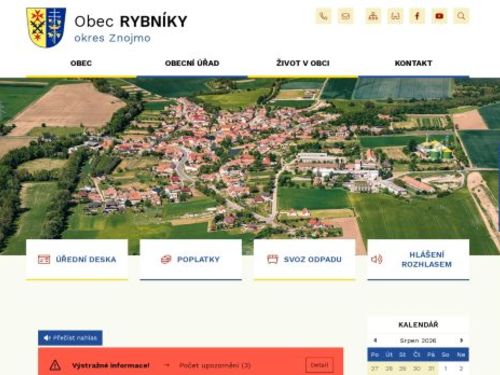This screenshot has height=375, width=500.
Task: Open the Detail button in warning bar
Action: pos(319,365)
